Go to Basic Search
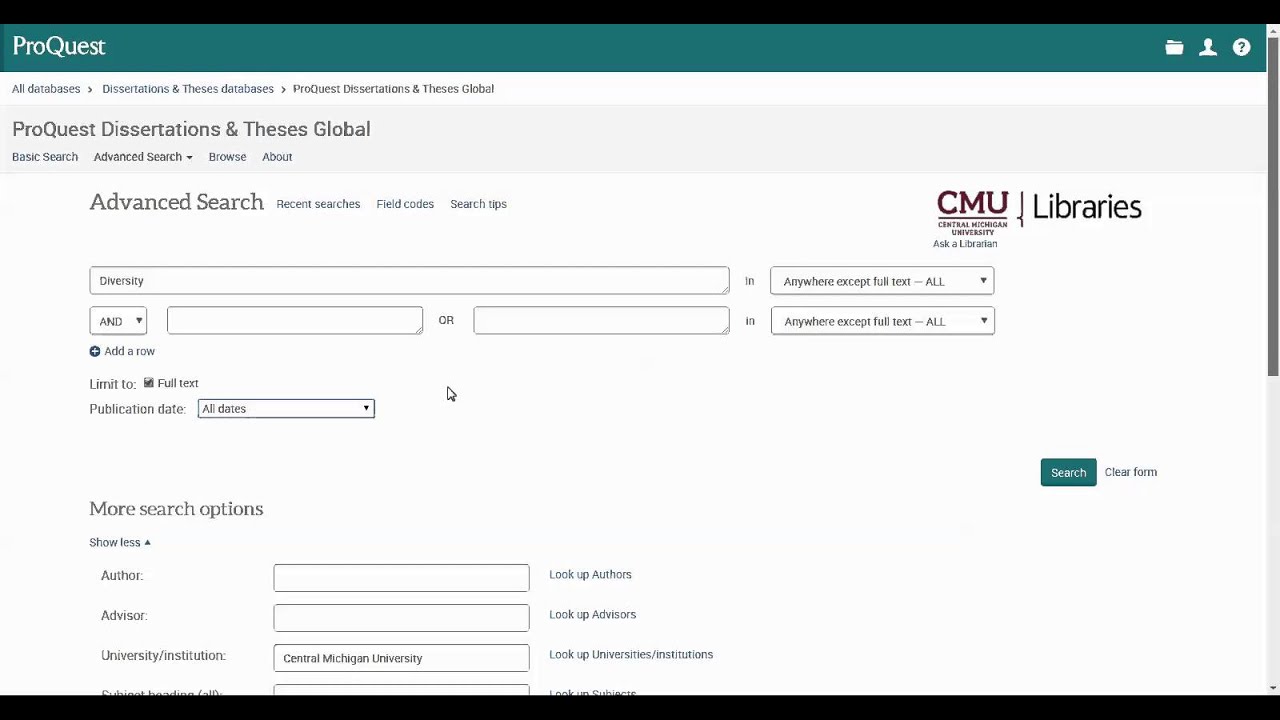This screenshot has height=720, width=1280. (x=45, y=157)
